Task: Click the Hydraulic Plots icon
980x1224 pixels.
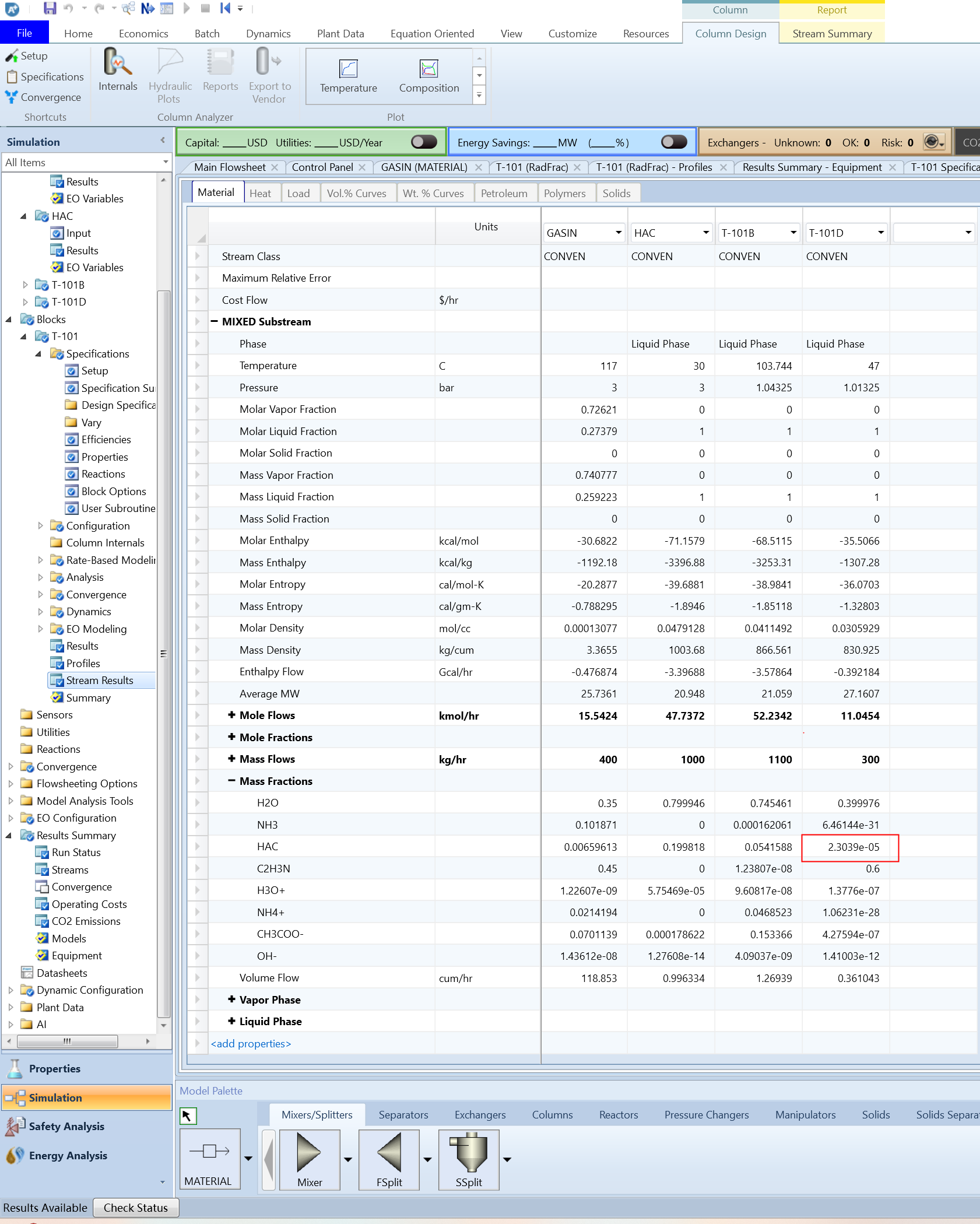Action: [170, 76]
